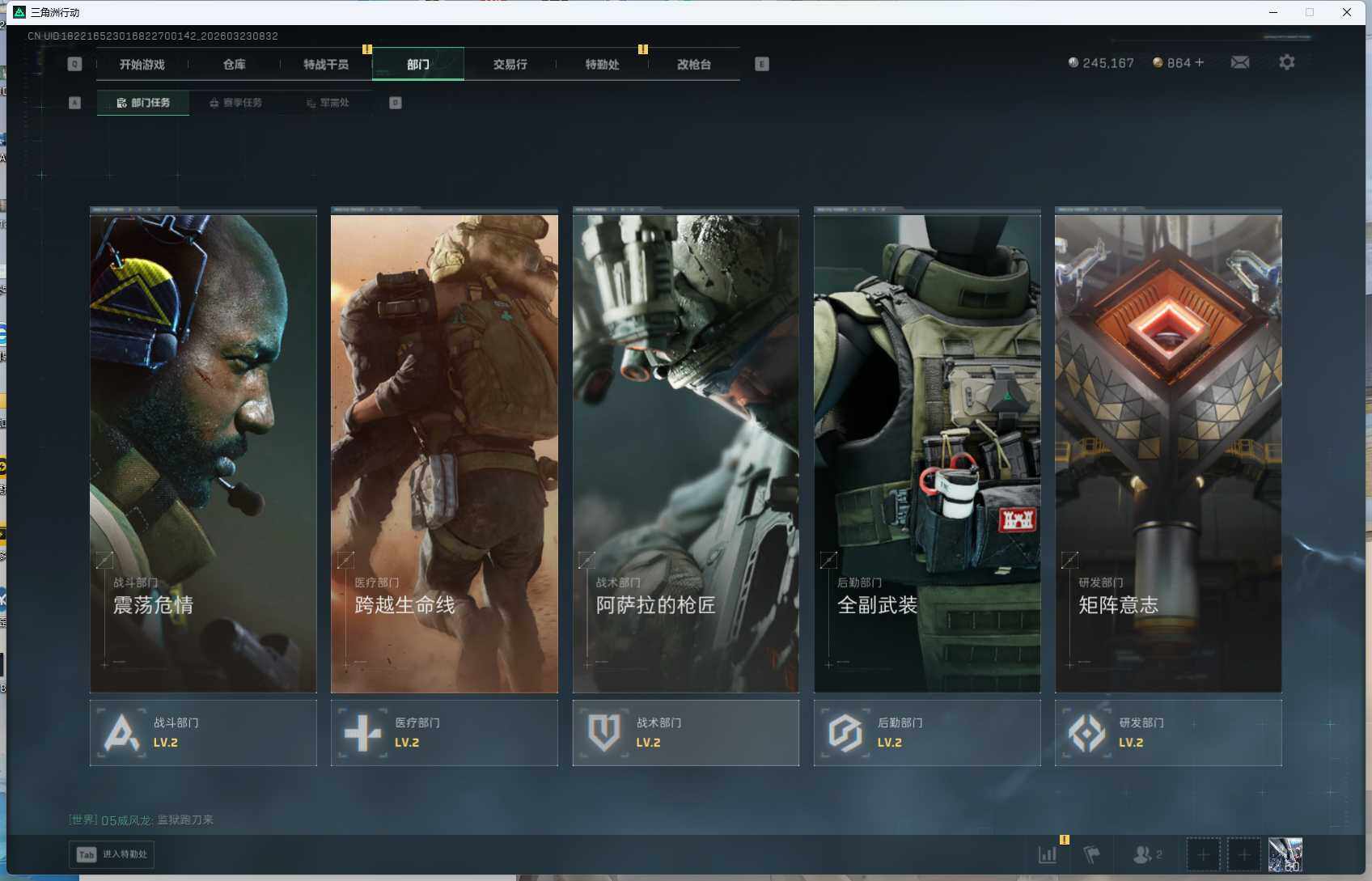Click the medical cross 医疗部门 emblem

362,733
